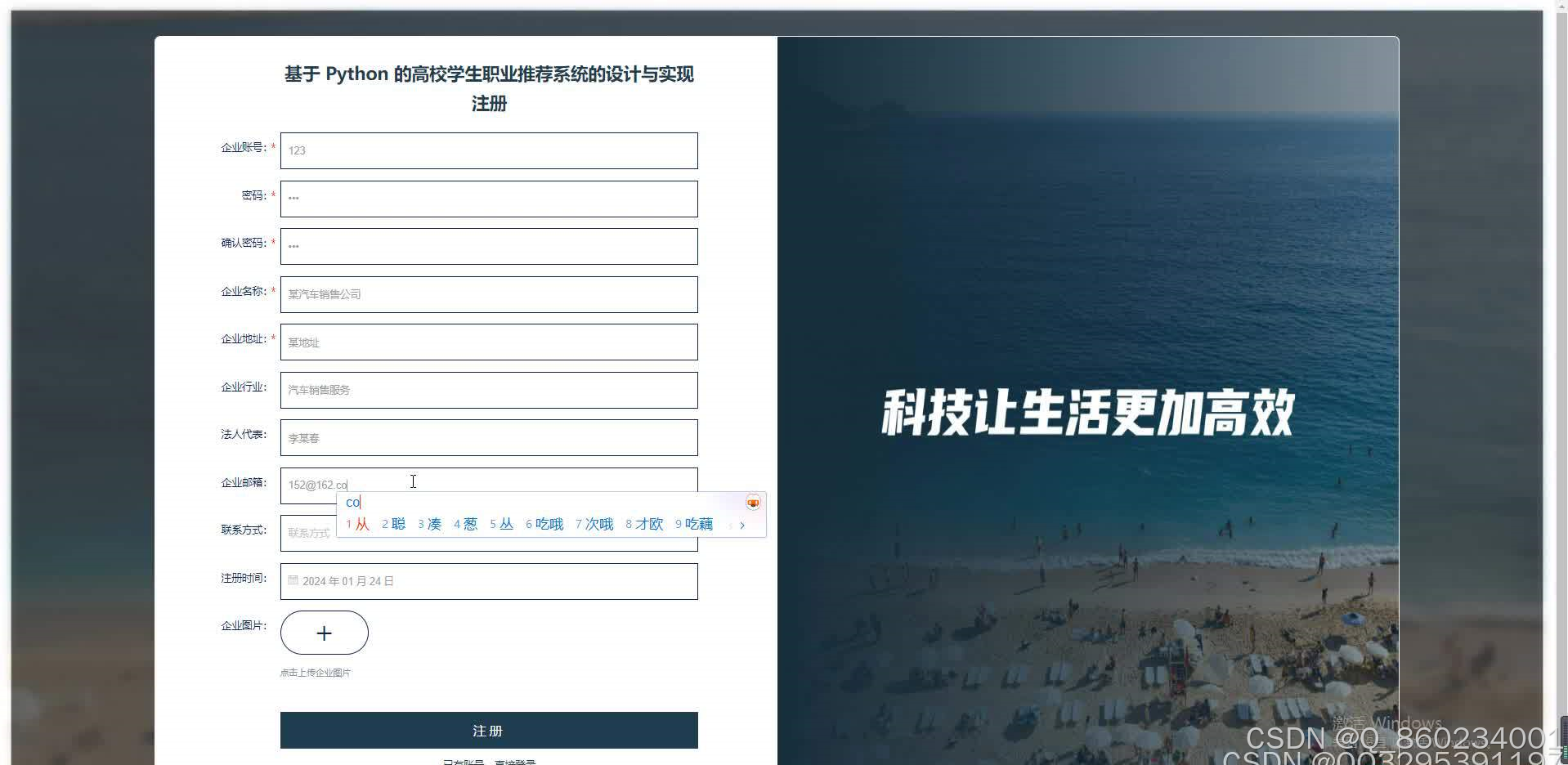Click the plus icon to upload a company image

tap(324, 633)
